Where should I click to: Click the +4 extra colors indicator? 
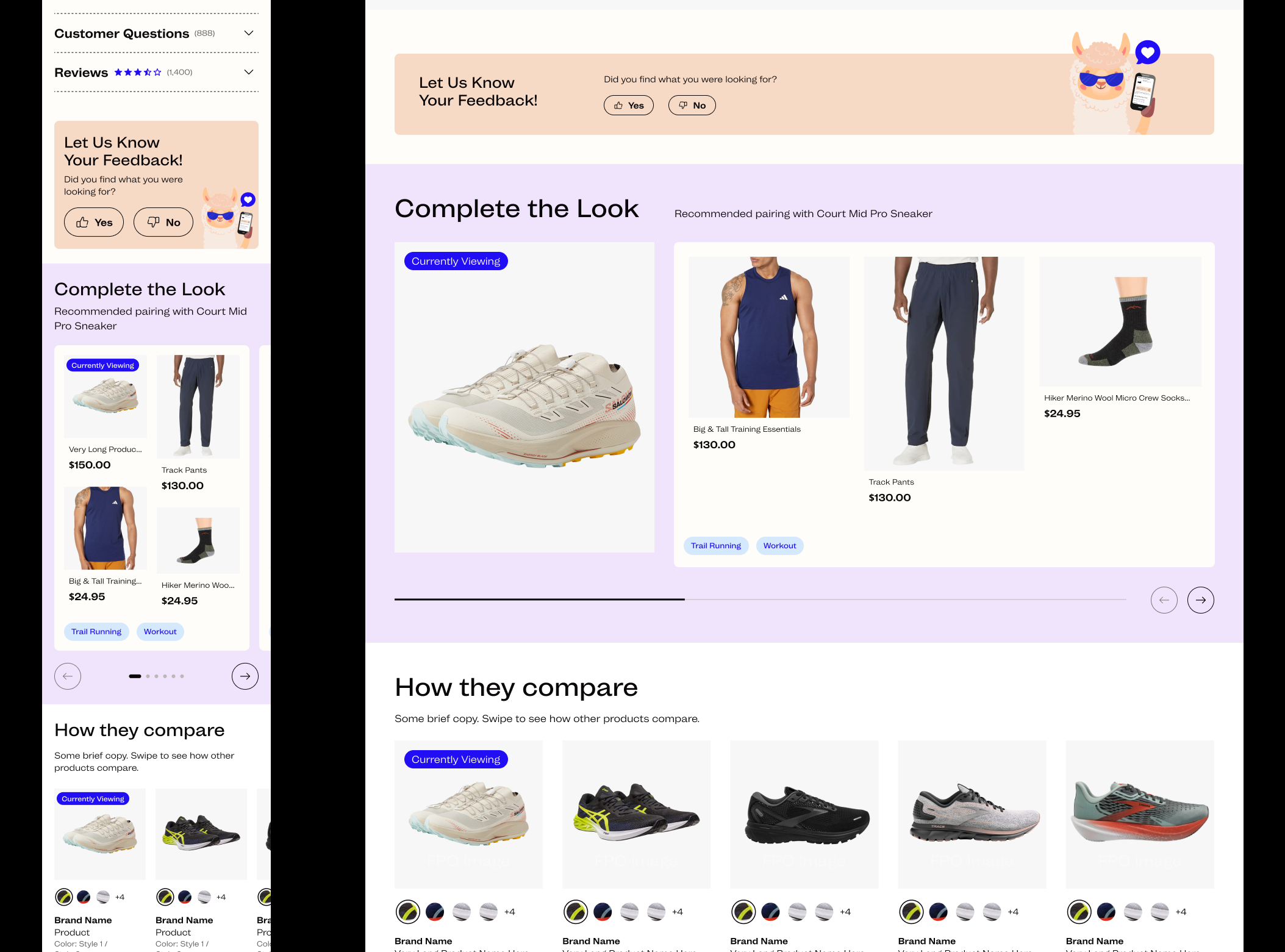[x=510, y=912]
